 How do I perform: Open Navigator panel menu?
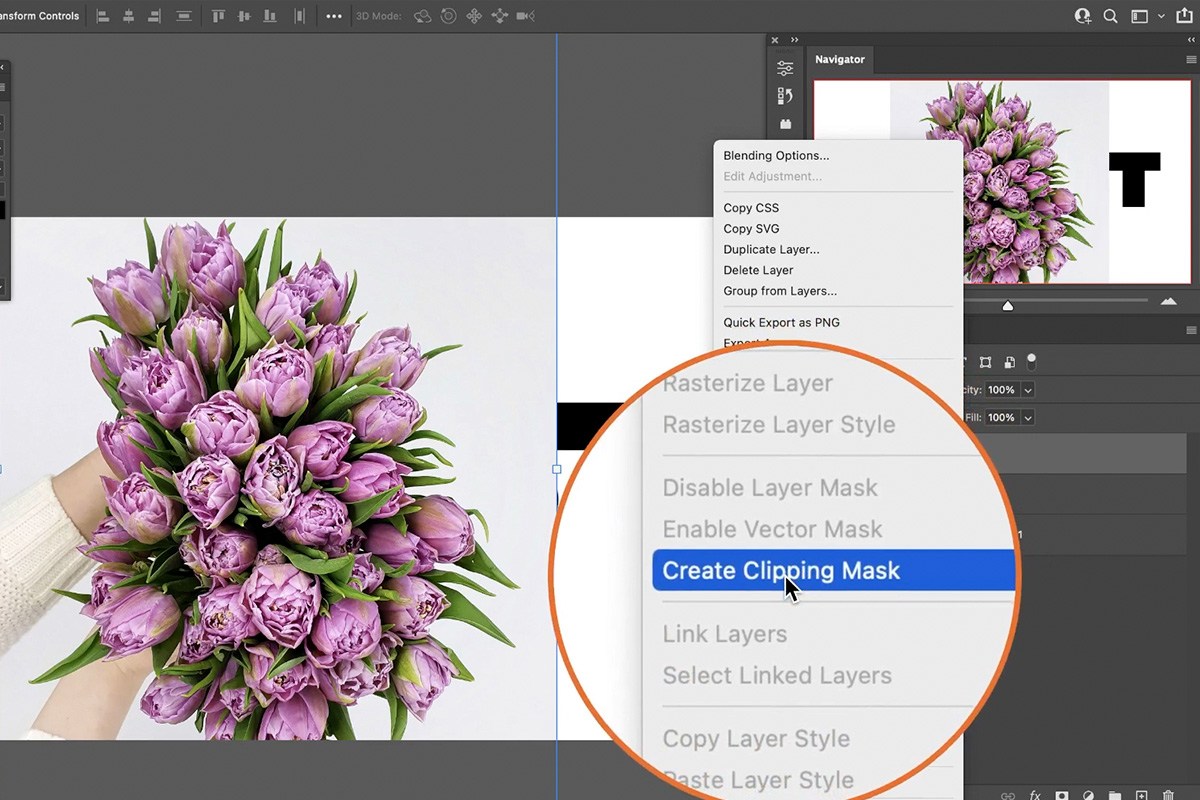[1191, 60]
